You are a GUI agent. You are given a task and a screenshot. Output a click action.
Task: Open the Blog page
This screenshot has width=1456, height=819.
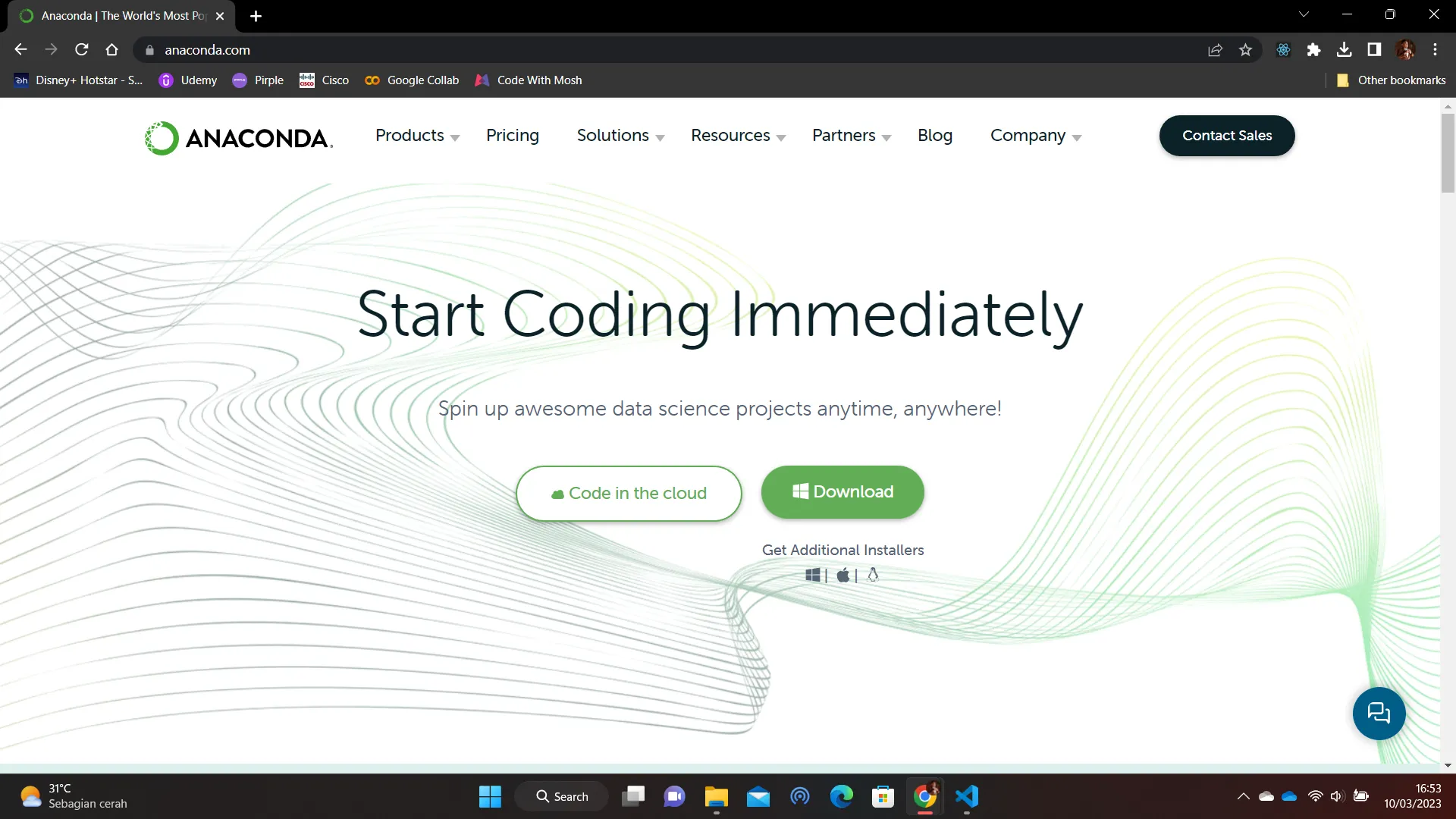point(935,136)
